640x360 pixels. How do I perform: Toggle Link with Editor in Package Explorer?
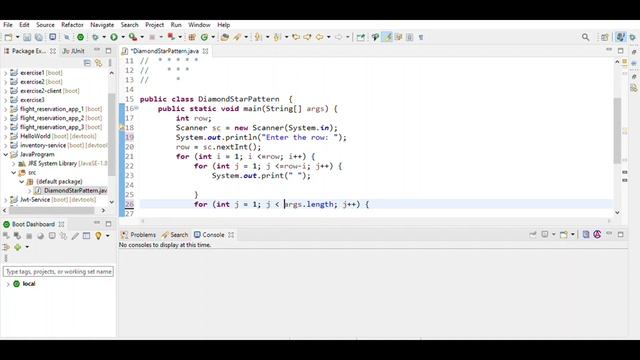coord(98,63)
